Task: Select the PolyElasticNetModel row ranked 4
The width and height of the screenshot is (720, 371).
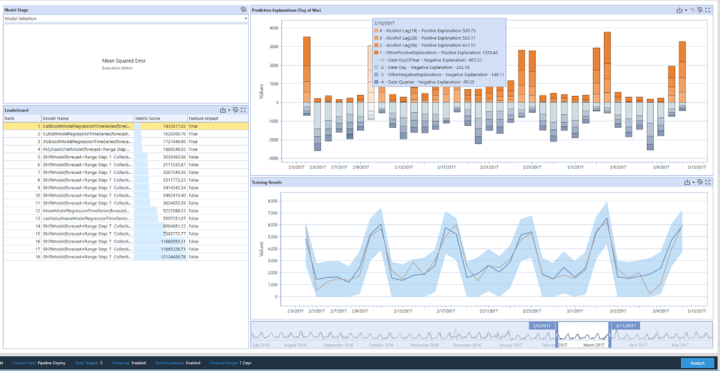Action: [126, 149]
